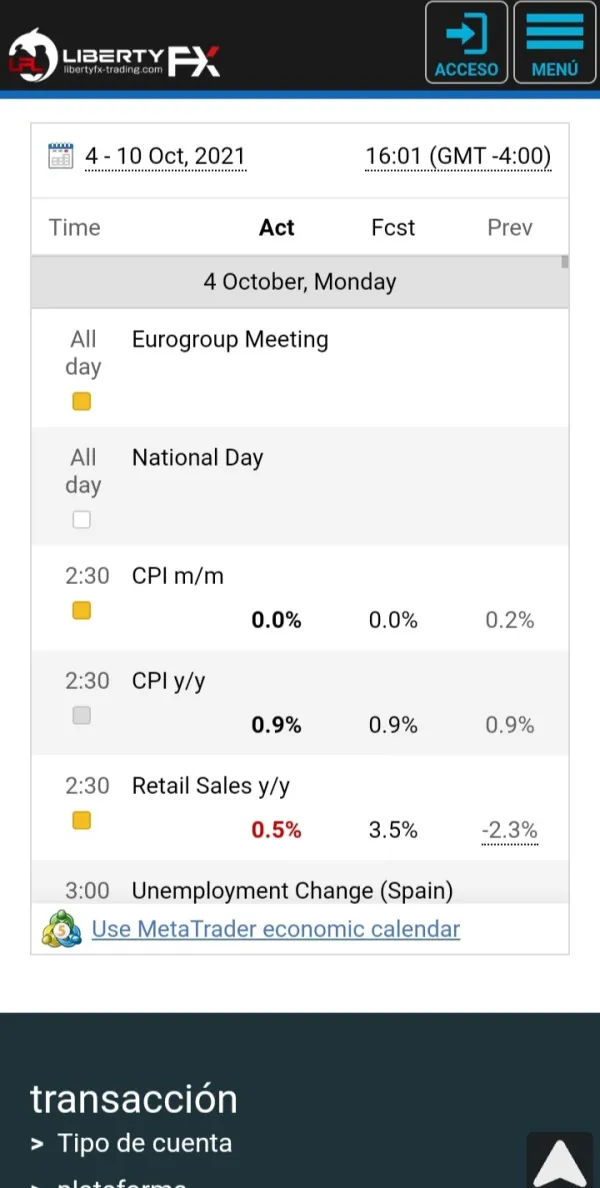The image size is (600, 1188).
Task: Select the Fcst column header
Action: point(393,227)
